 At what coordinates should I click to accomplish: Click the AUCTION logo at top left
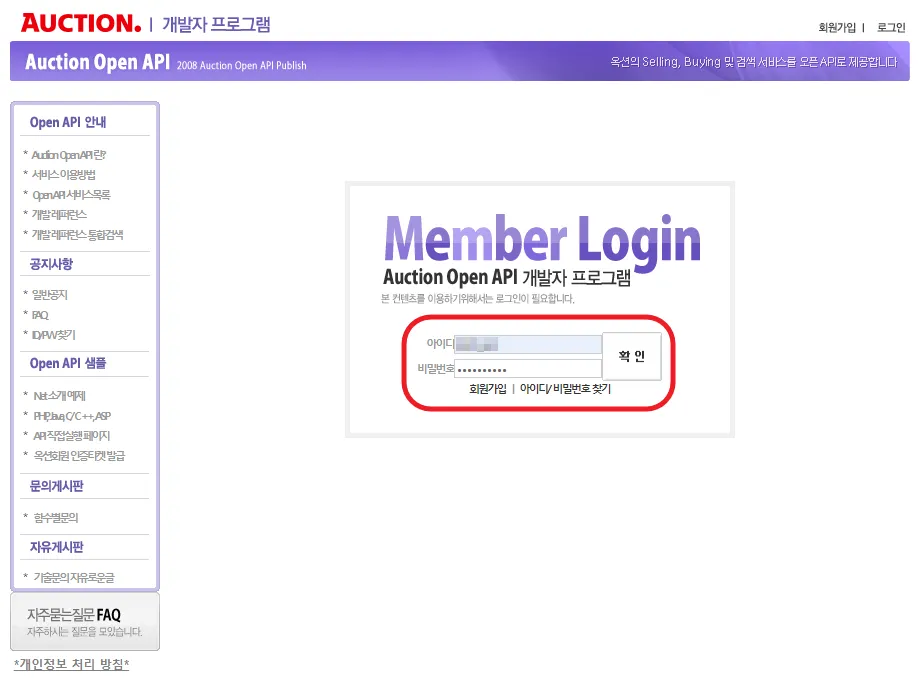coord(81,23)
